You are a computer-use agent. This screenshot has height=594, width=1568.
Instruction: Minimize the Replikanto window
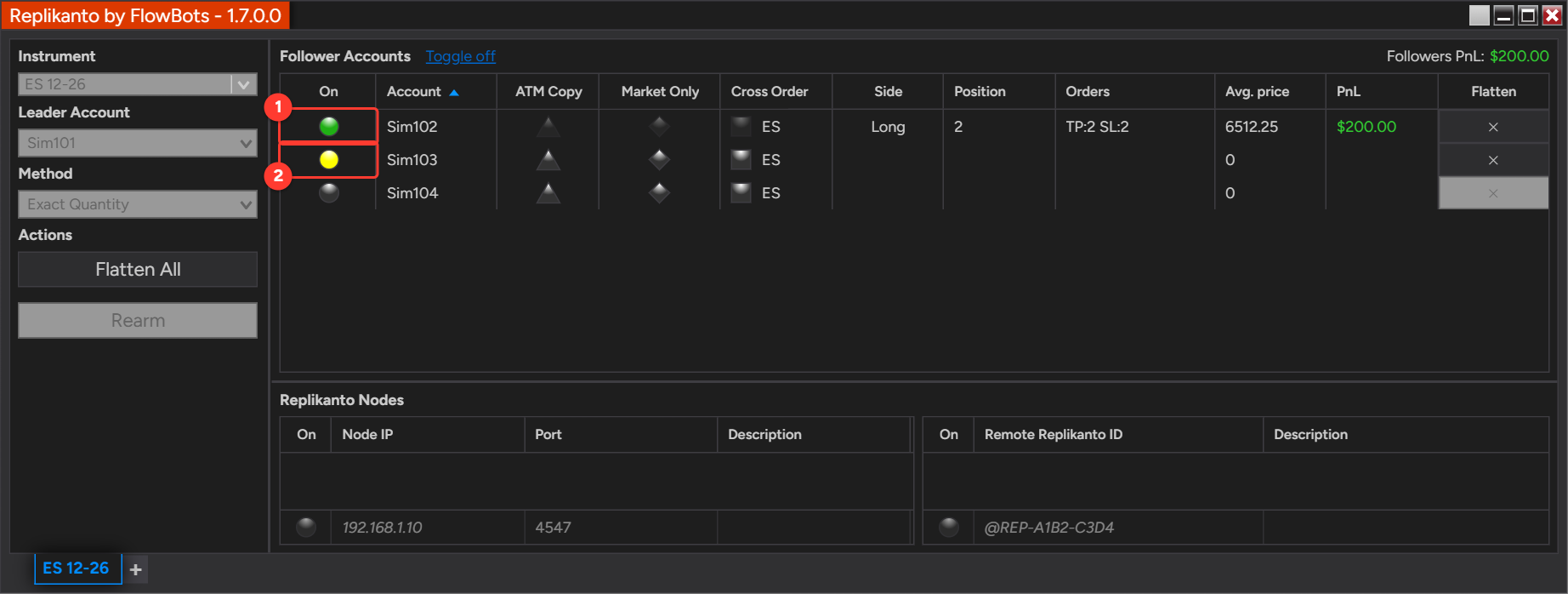pos(1503,15)
